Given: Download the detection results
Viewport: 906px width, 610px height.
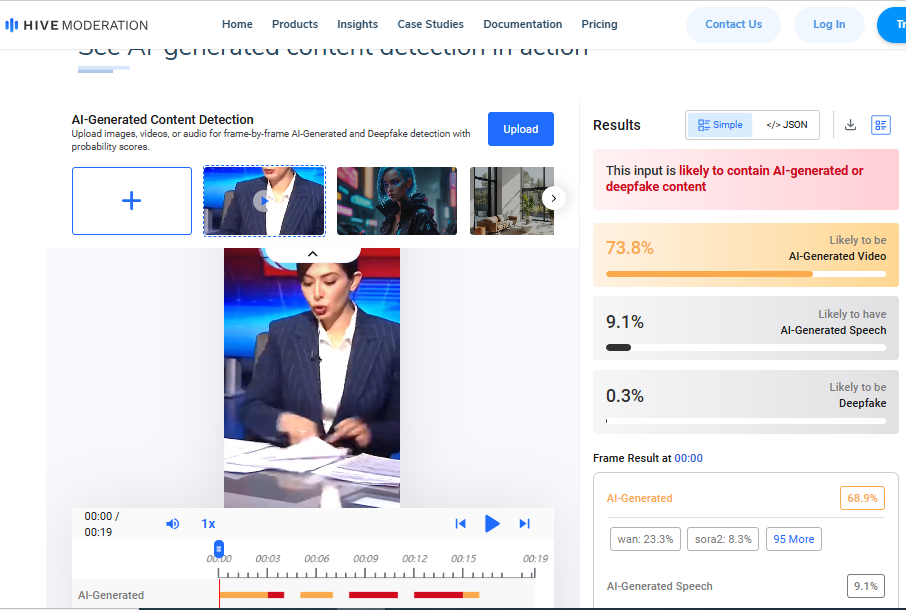Looking at the screenshot, I should pyautogui.click(x=850, y=125).
